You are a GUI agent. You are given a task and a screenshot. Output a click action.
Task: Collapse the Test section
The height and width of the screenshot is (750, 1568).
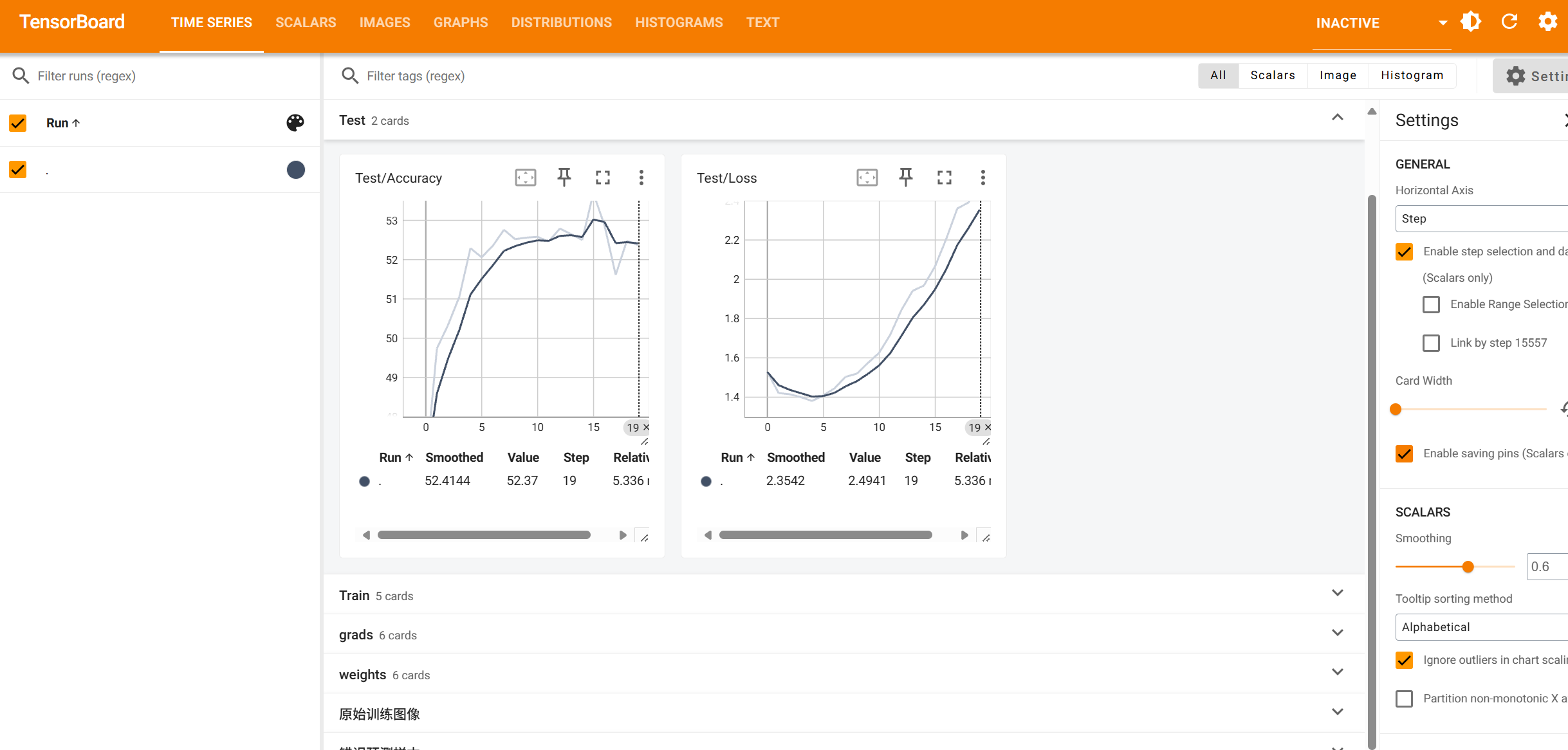click(1338, 118)
